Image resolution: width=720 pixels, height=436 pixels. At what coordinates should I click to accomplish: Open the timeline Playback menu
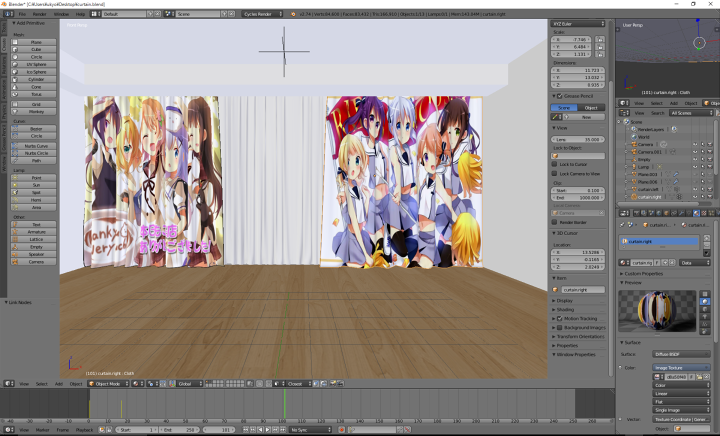pyautogui.click(x=84, y=430)
